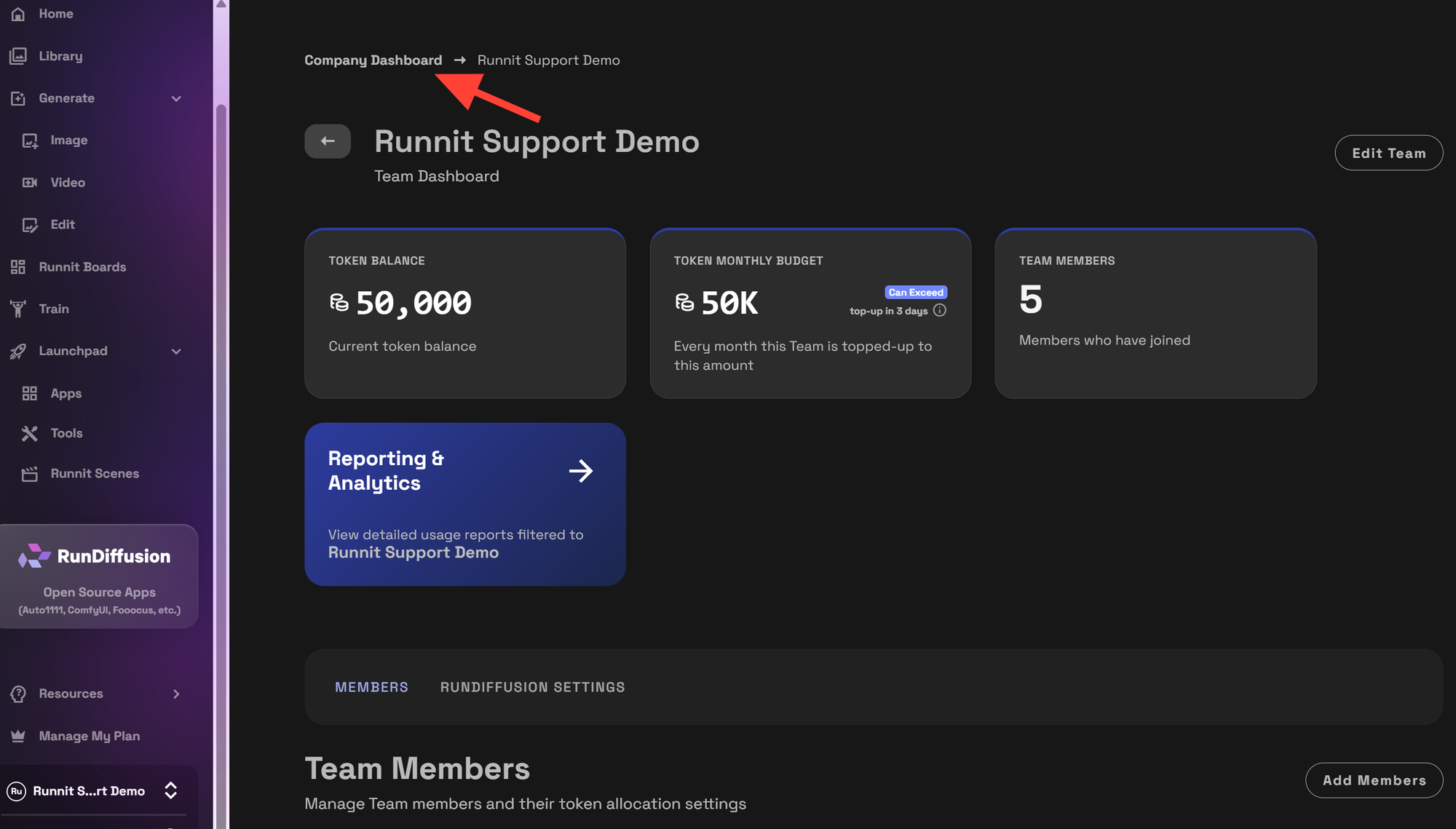Click the Runnit Scenes clapperboard icon
Screen dimensions: 1456x829
tap(29, 474)
